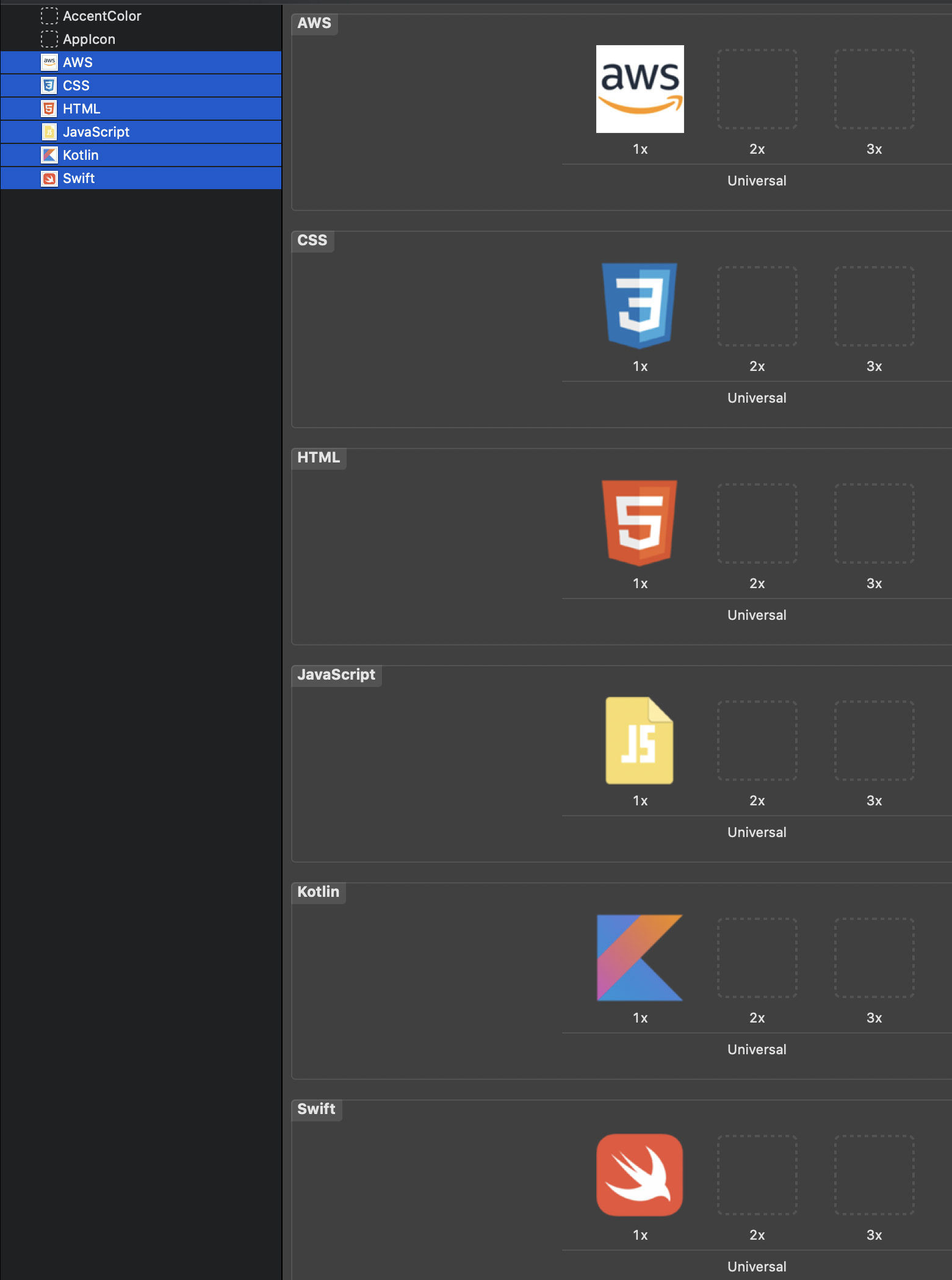The height and width of the screenshot is (1280, 952).
Task: Select the AccentColor asset in sidebar
Action: 141,16
